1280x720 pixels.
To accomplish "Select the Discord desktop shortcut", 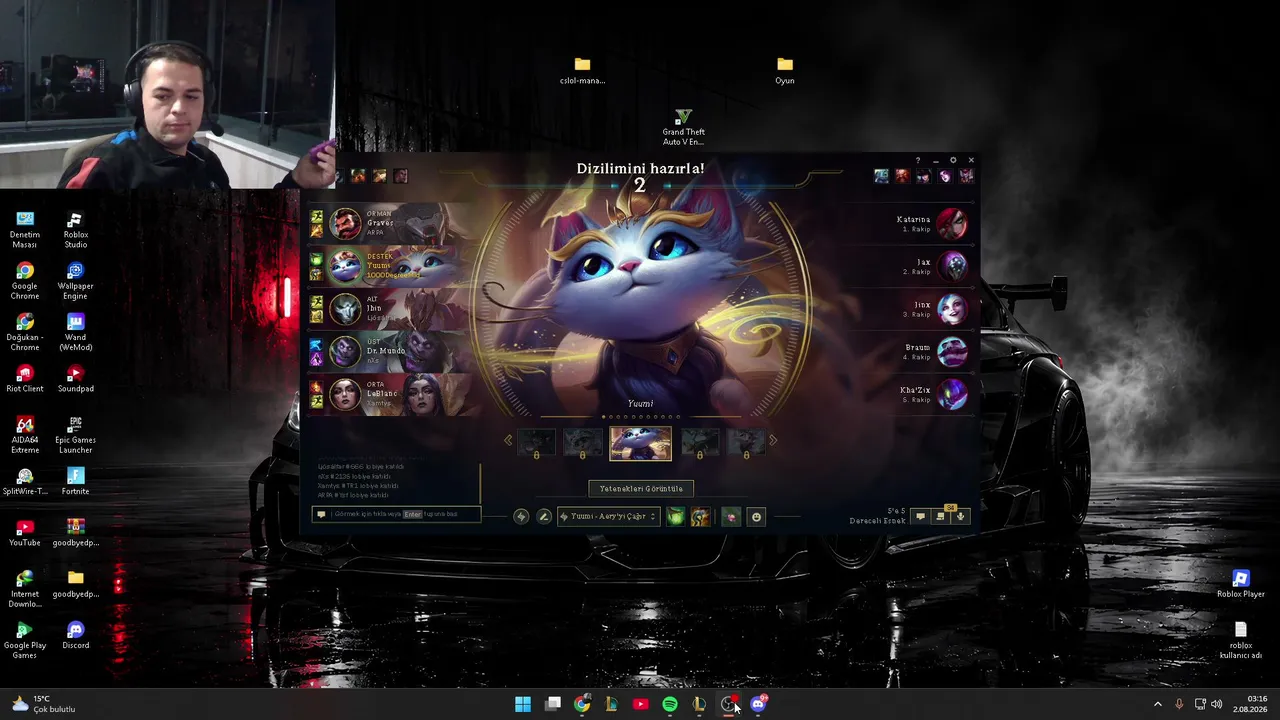I will [x=75, y=635].
